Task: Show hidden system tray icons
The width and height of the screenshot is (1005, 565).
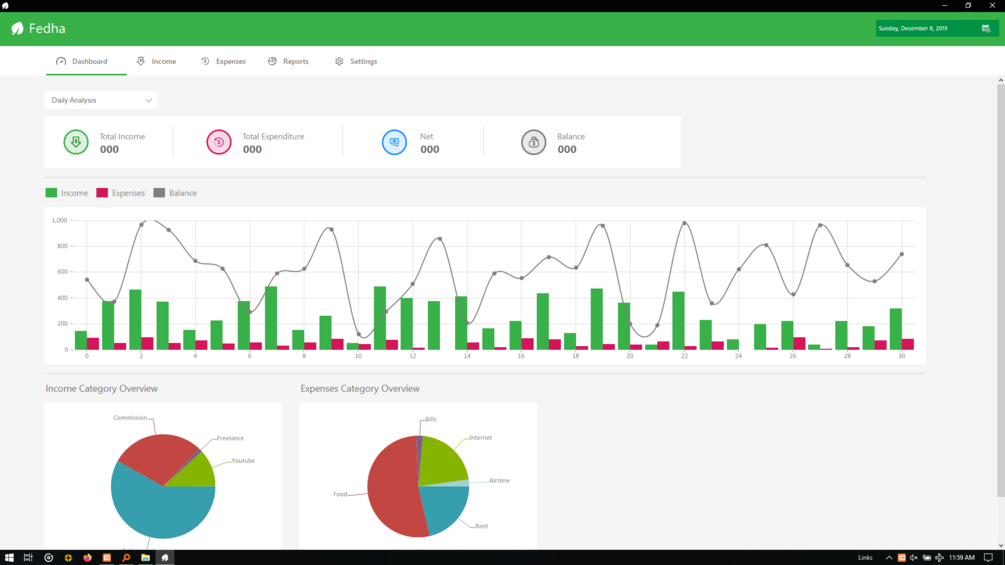Action: (x=889, y=557)
